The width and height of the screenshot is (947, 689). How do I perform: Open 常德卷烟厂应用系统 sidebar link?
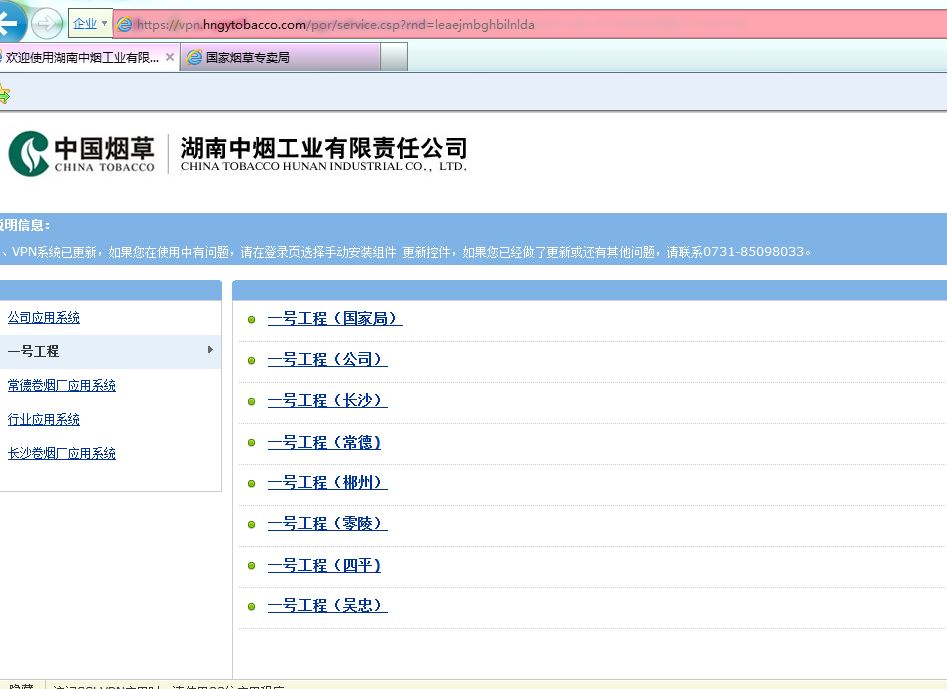(62, 385)
